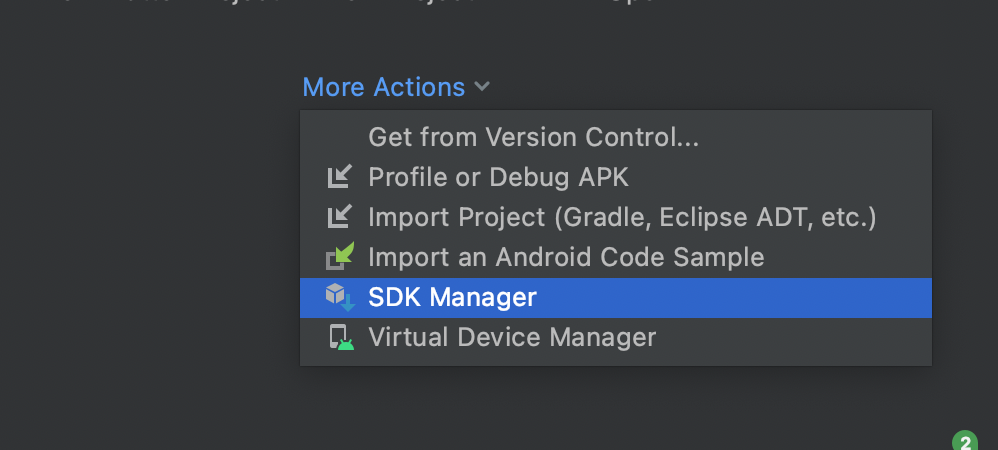998x450 pixels.
Task: Open the green notifications badge showing 2
Action: (x=965, y=441)
